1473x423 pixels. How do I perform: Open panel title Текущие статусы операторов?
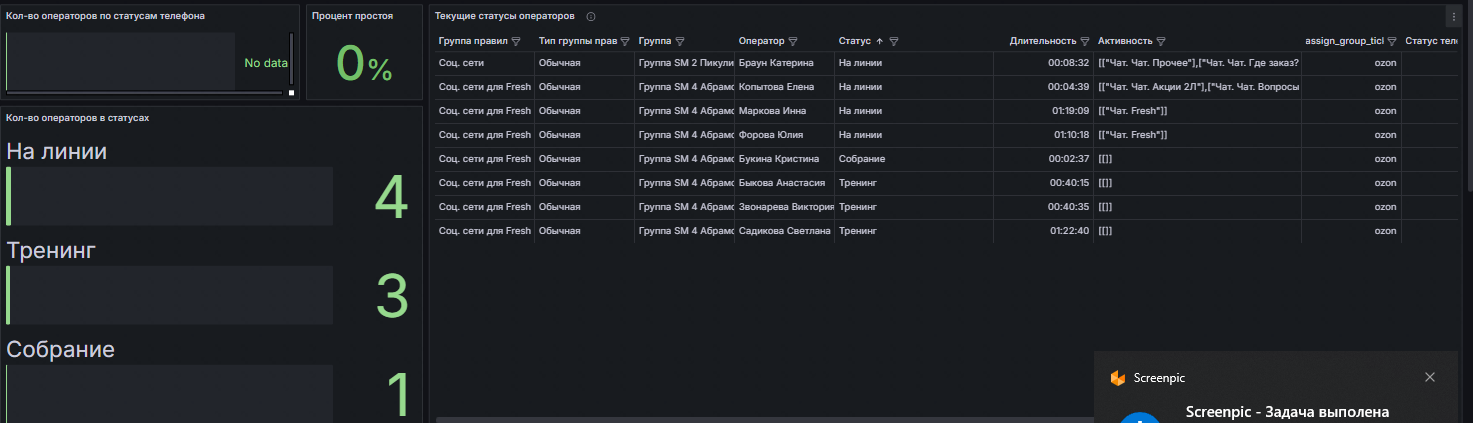(x=505, y=17)
